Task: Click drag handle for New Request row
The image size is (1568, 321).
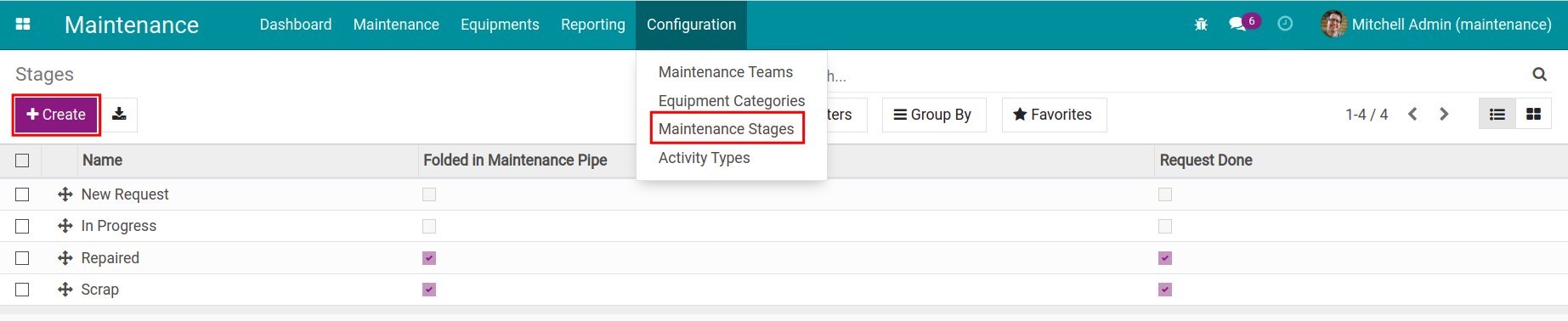Action: (x=65, y=194)
